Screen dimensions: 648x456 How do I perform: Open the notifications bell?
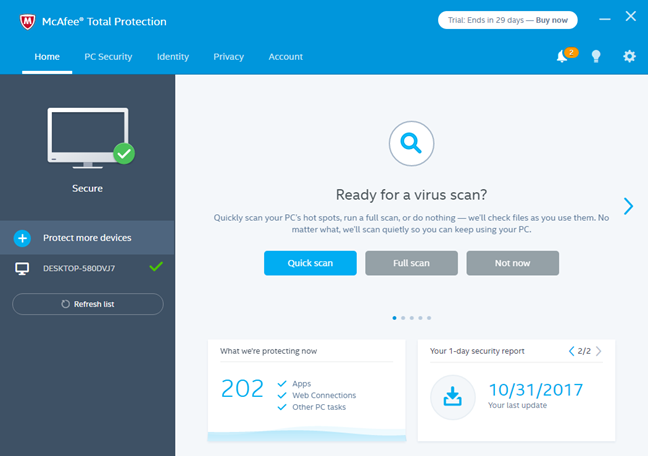[x=561, y=56]
